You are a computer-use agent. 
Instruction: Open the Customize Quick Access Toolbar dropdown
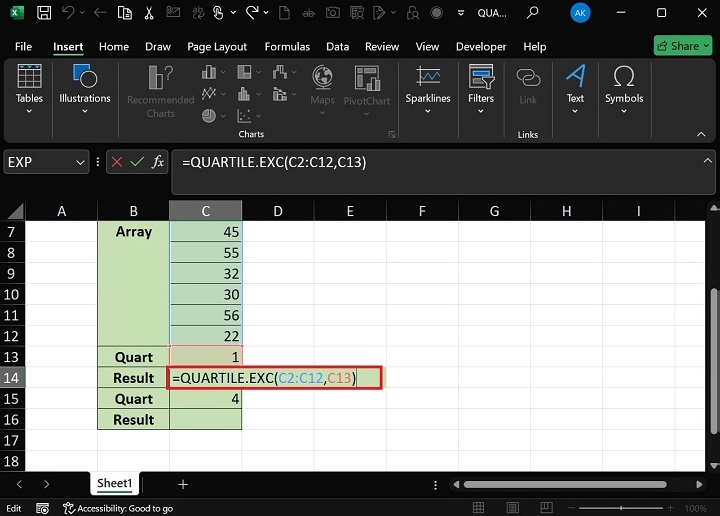[x=461, y=13]
